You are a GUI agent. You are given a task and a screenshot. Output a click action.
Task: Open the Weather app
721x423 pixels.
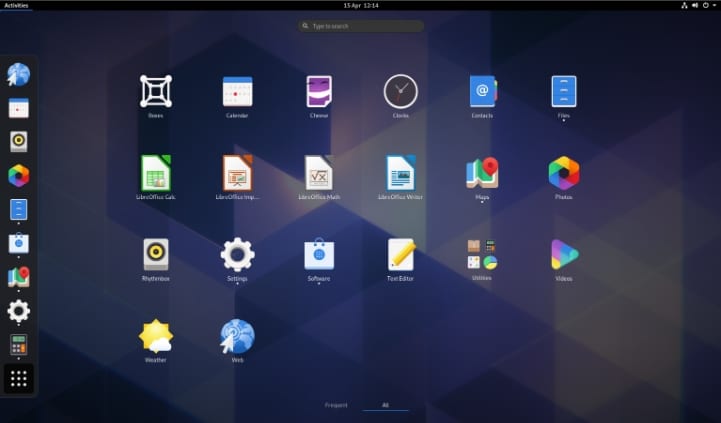pos(156,336)
